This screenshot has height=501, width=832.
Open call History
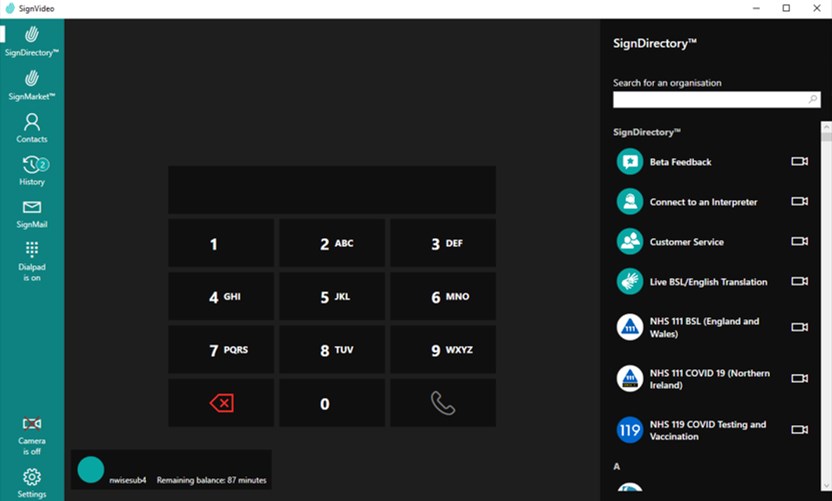pyautogui.click(x=32, y=170)
